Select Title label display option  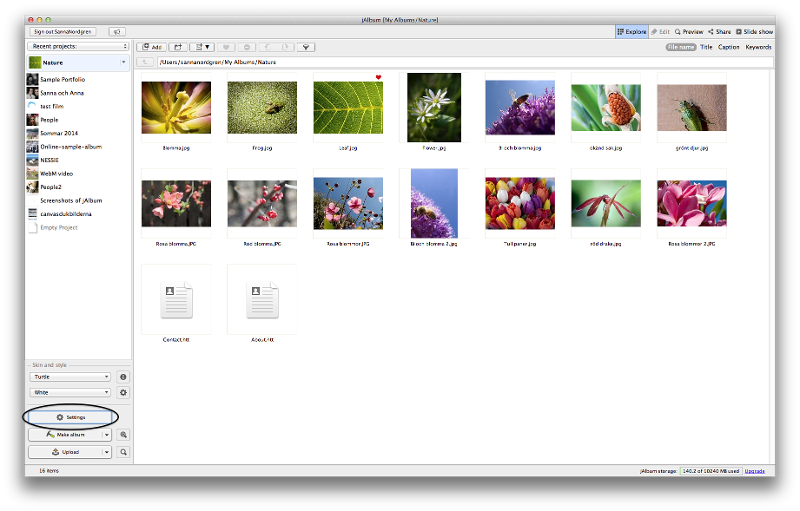coord(706,47)
